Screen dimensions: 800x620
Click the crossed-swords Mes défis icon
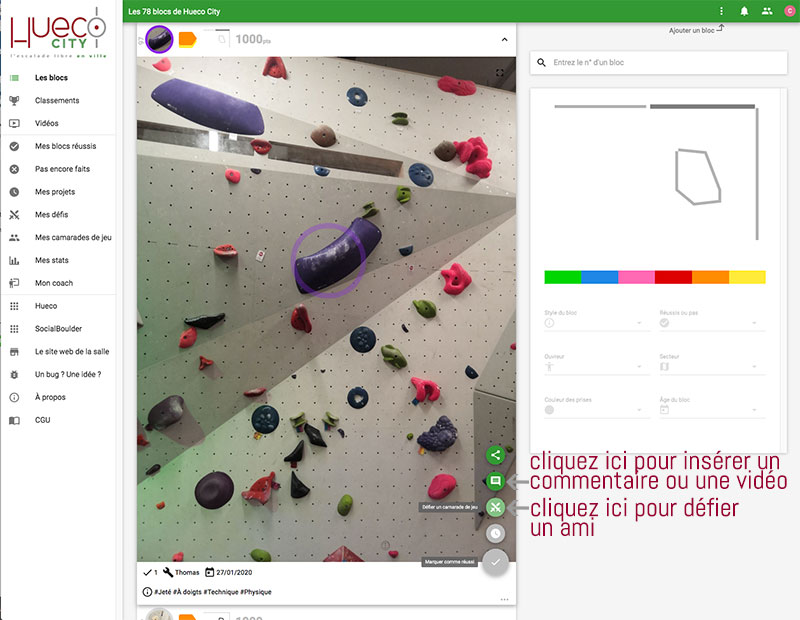click(14, 215)
